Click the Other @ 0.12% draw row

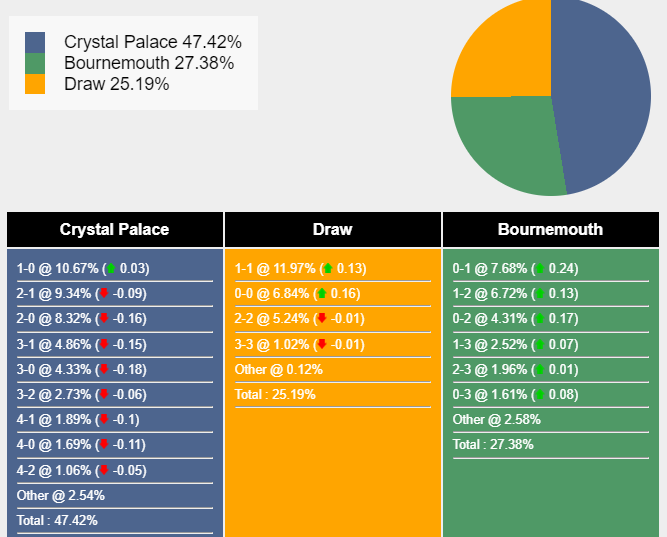[x=333, y=369]
